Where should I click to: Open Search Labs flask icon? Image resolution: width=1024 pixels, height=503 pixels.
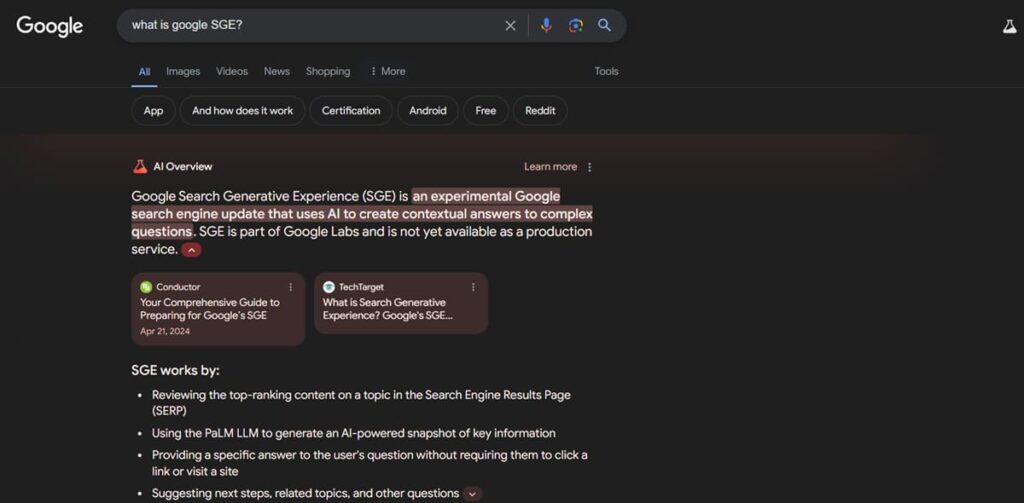point(1009,27)
